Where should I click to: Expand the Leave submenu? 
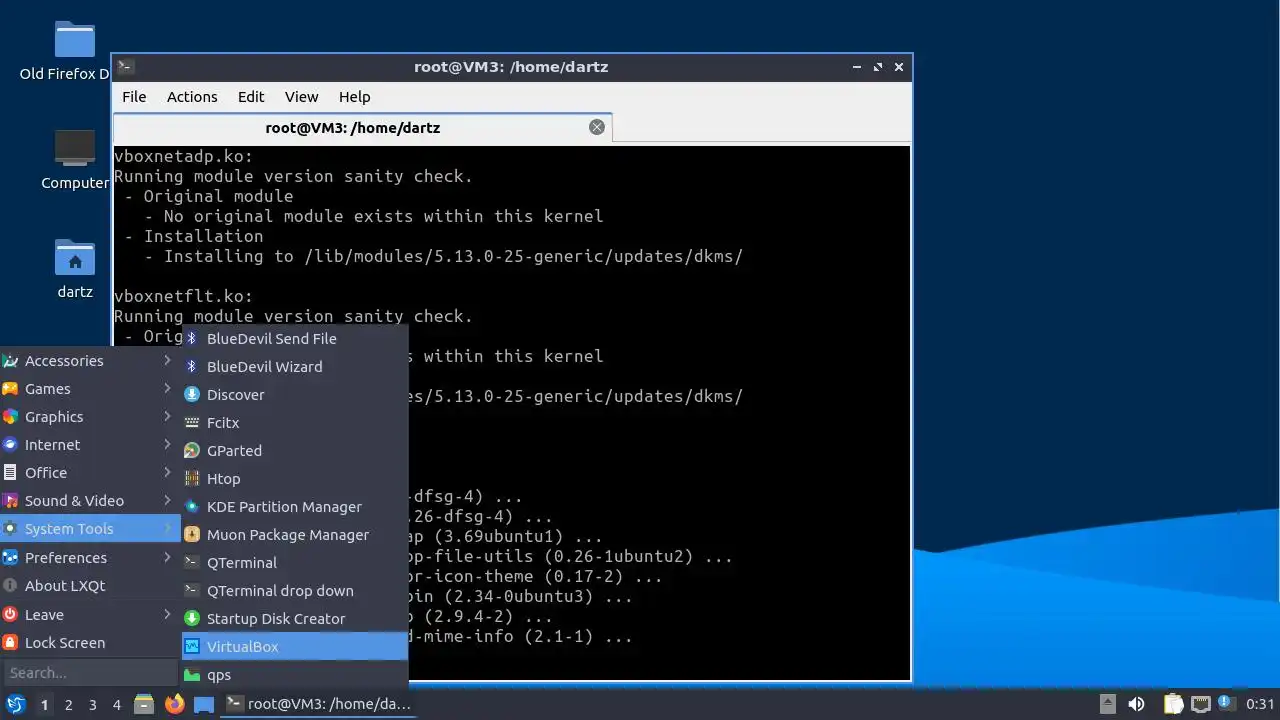90,615
